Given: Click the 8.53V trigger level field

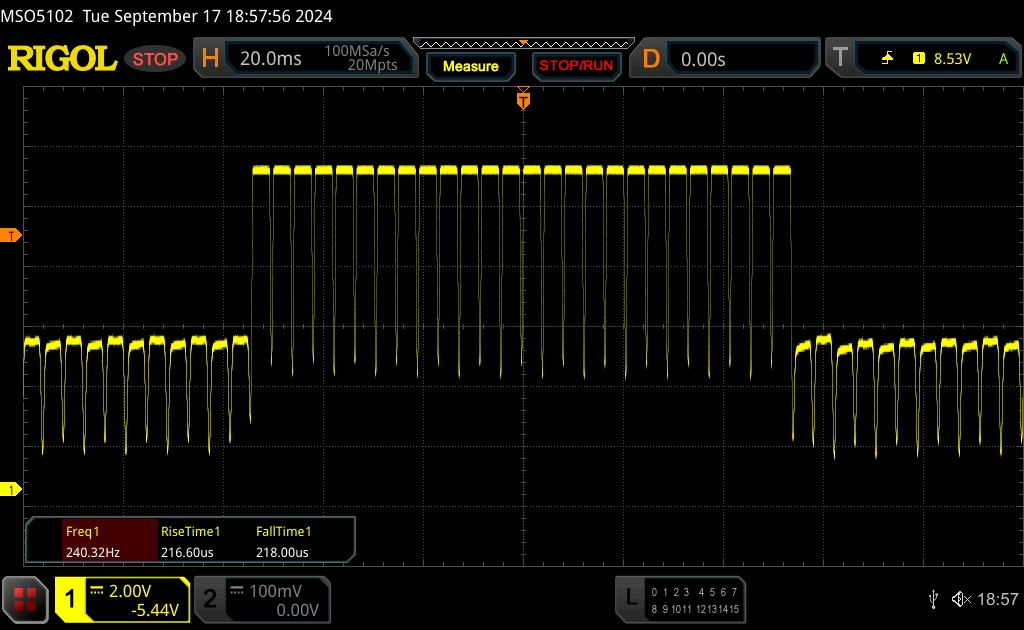Looking at the screenshot, I should 952,59.
